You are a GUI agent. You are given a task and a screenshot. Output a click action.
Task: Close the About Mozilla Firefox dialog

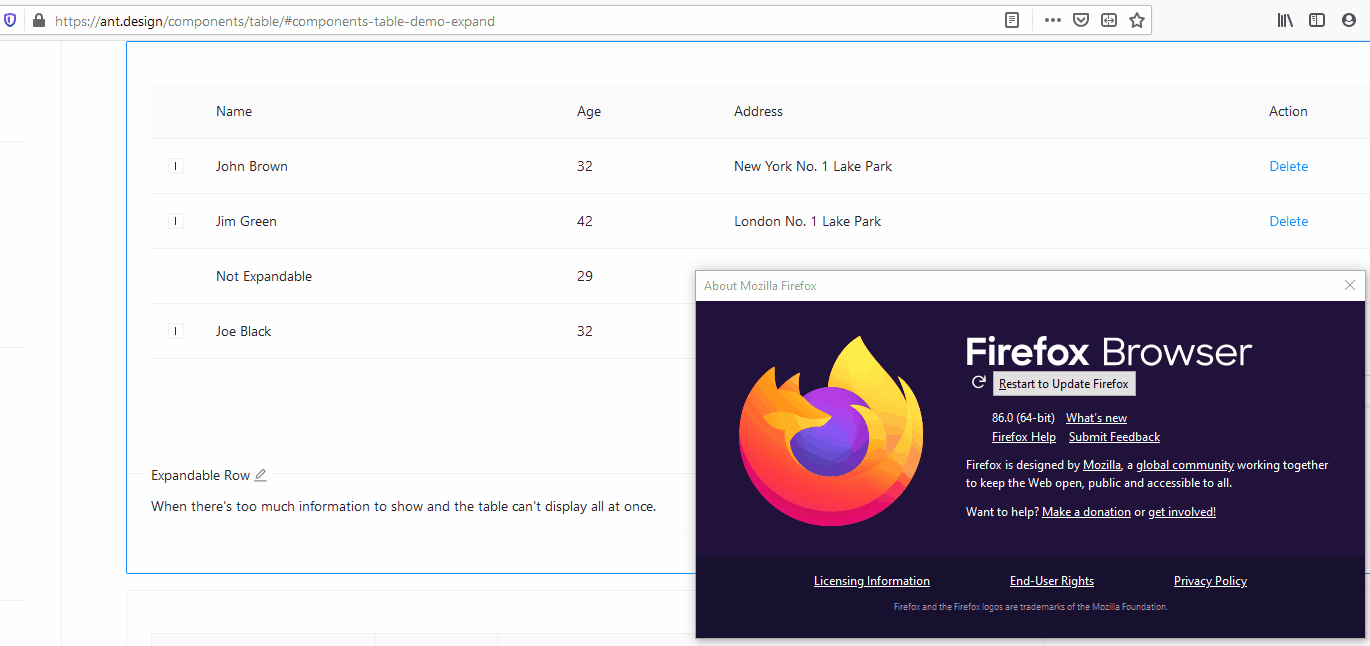[1350, 285]
